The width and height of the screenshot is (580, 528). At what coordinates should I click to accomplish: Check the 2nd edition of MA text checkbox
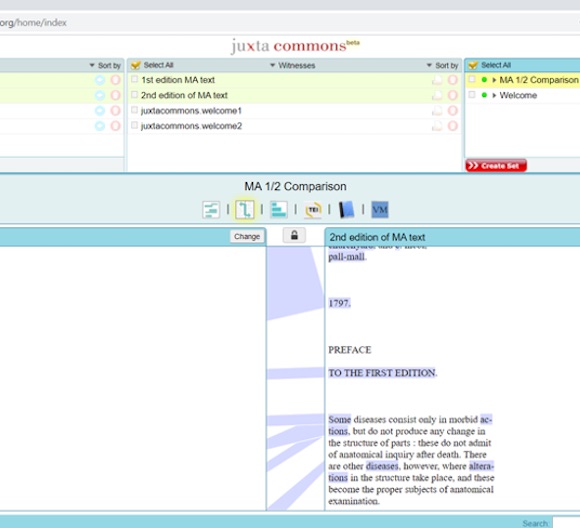click(135, 95)
